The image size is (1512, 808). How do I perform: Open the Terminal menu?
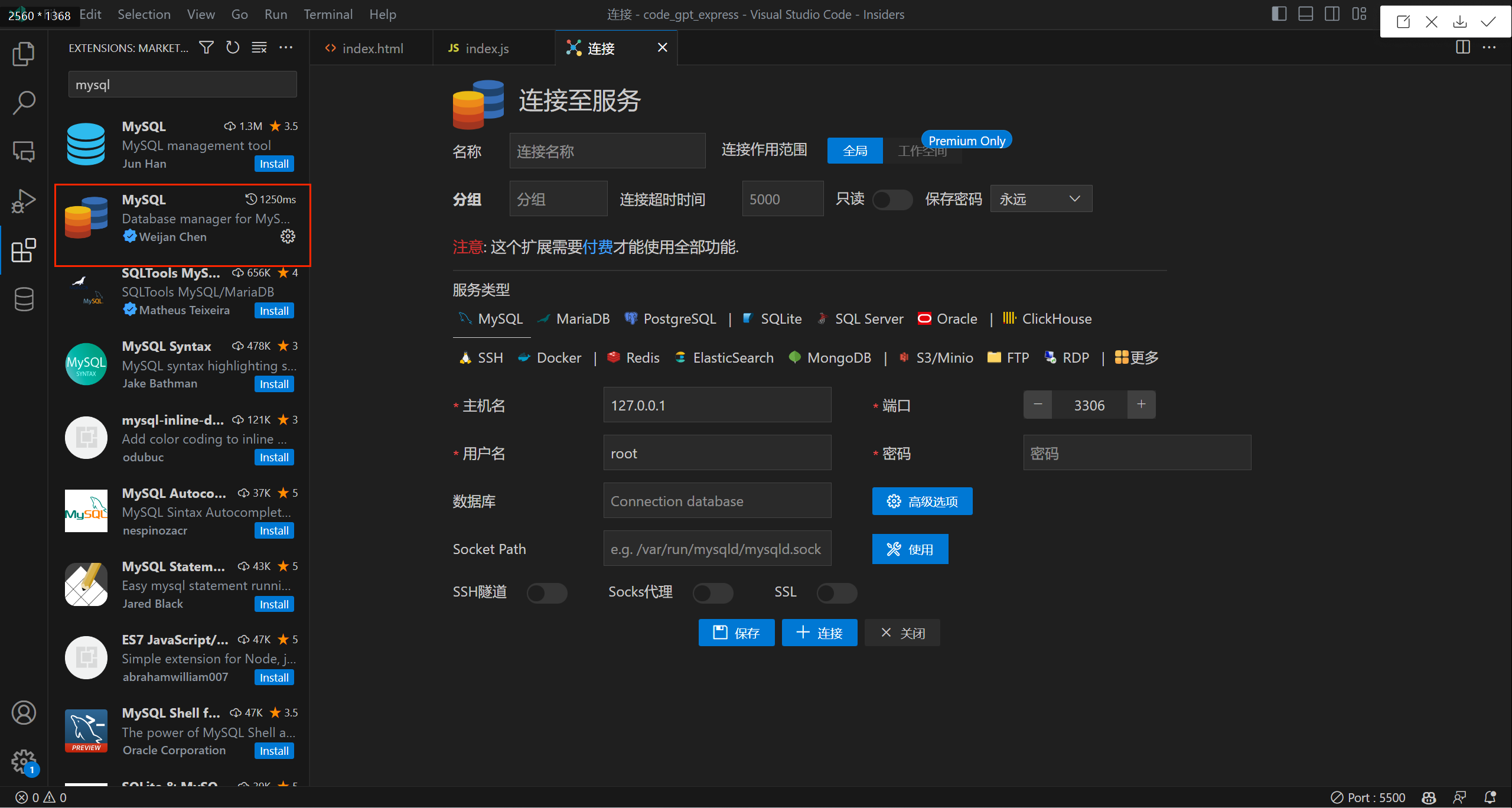(328, 14)
